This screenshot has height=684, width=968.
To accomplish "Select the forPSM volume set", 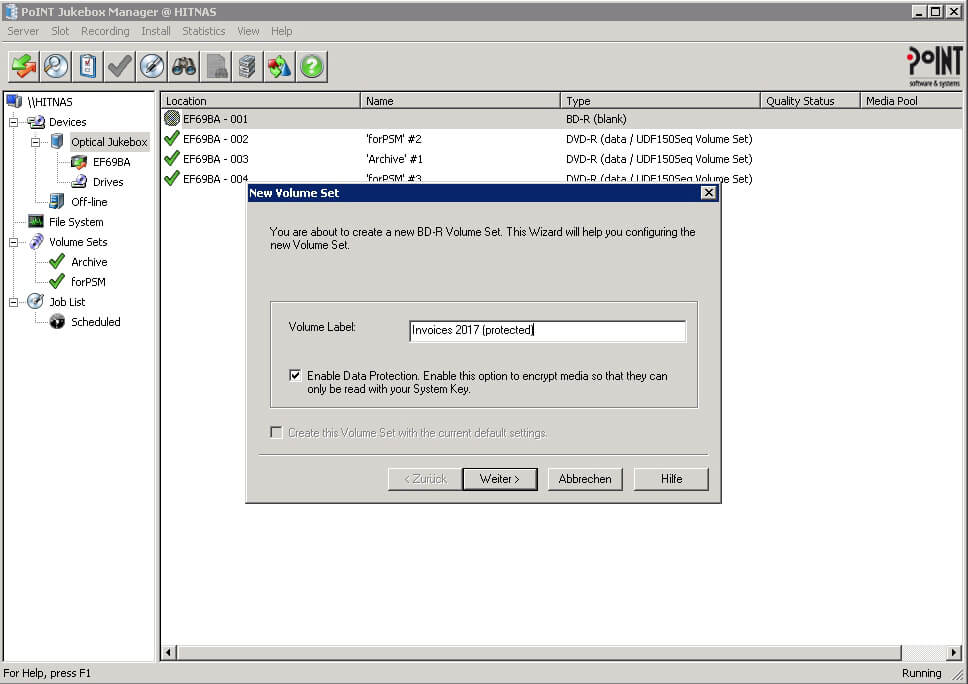I will (x=88, y=282).
